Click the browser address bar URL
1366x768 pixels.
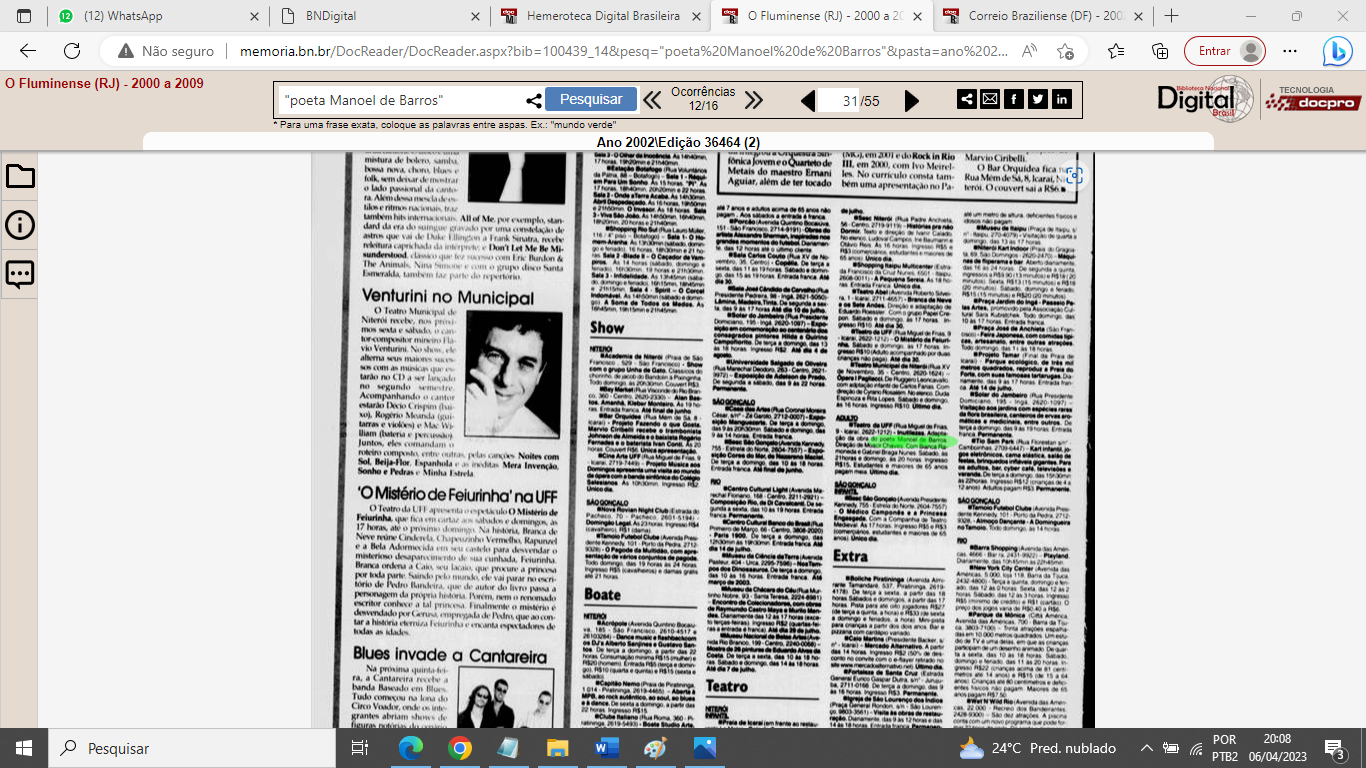click(624, 51)
